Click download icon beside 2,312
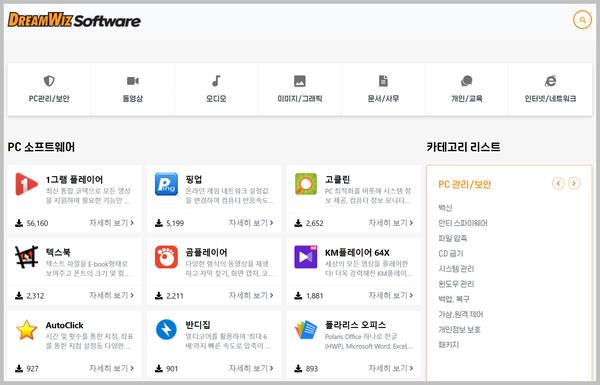Image resolution: width=600 pixels, height=385 pixels. click(19, 296)
